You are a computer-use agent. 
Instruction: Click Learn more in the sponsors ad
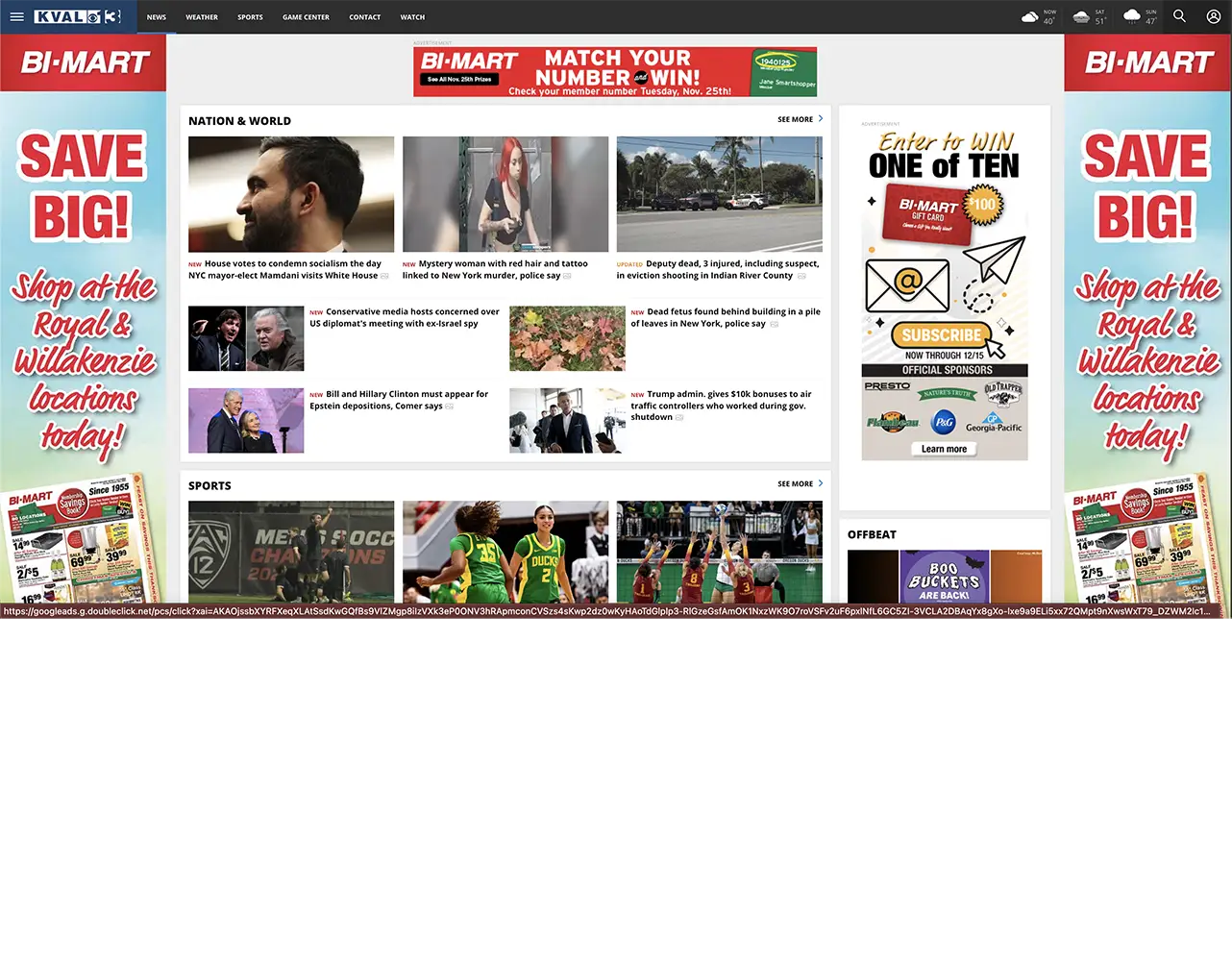[944, 449]
